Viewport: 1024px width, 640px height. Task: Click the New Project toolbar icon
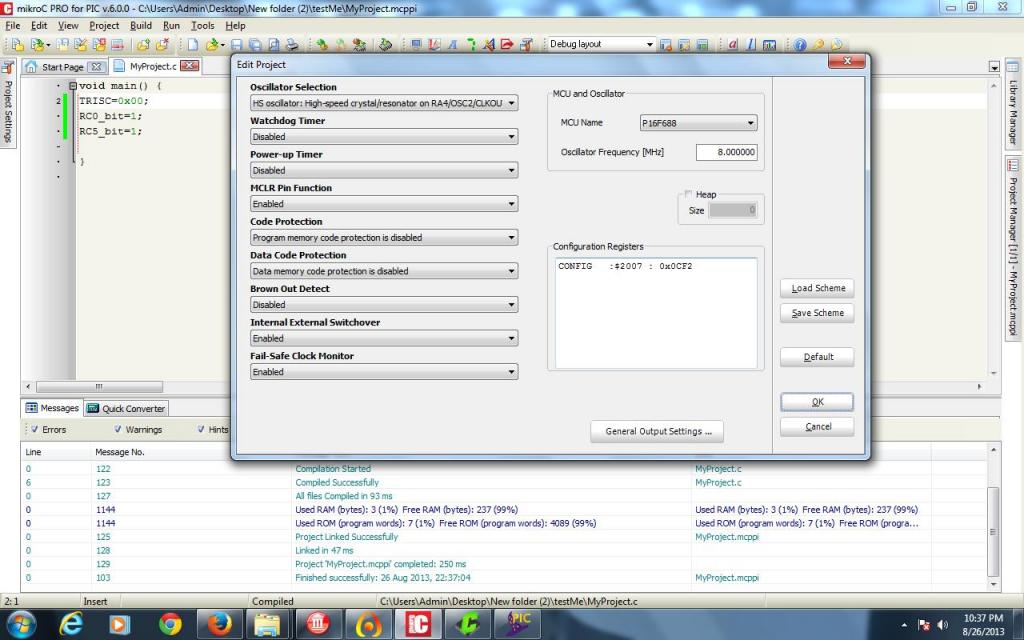(x=18, y=44)
